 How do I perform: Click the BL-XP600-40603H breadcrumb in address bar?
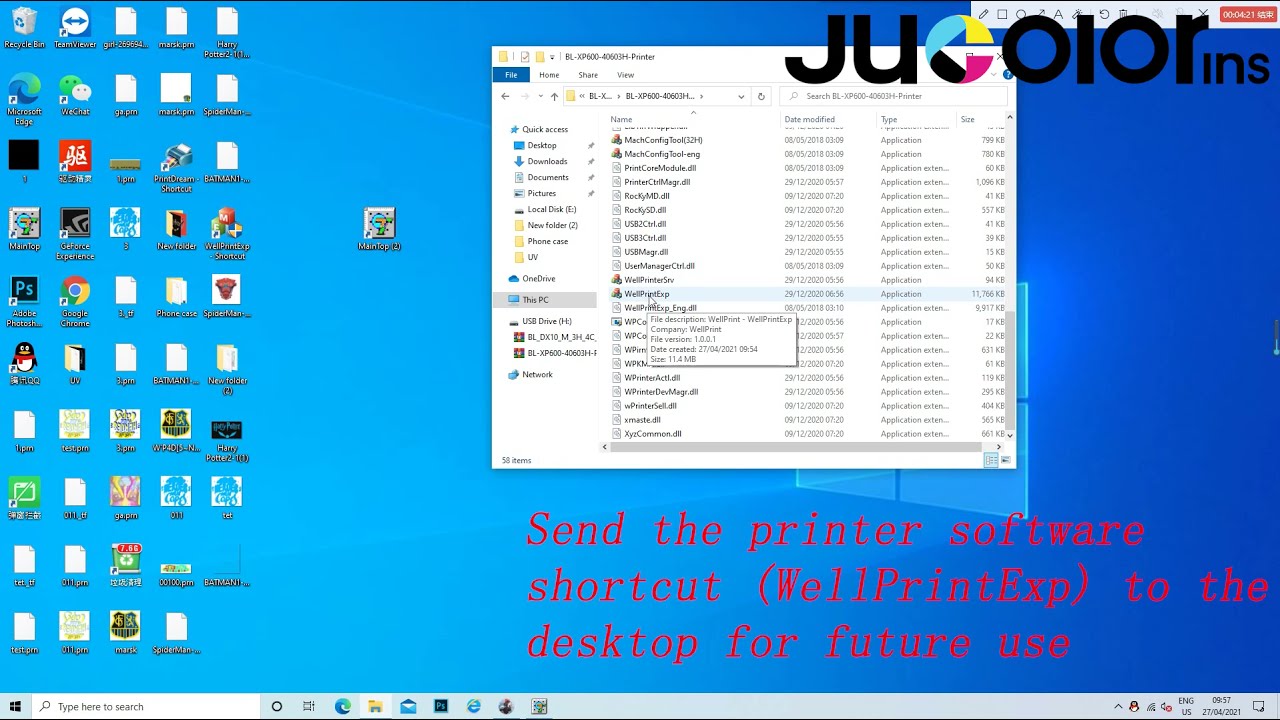[x=659, y=96]
